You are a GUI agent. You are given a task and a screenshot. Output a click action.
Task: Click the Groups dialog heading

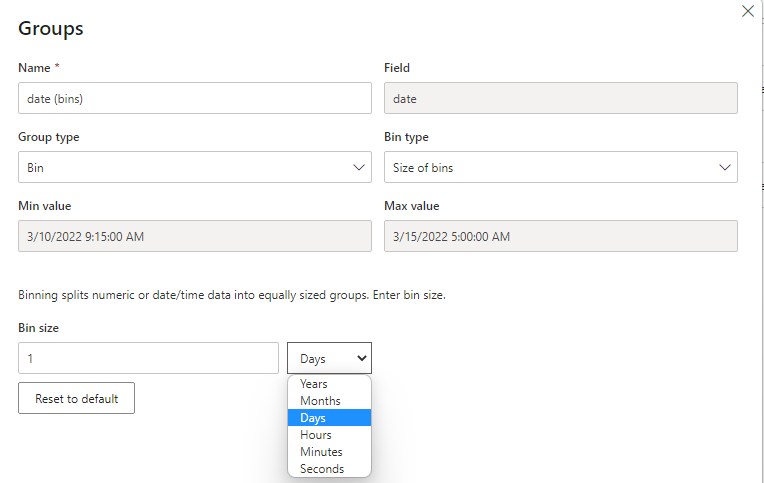[51, 28]
